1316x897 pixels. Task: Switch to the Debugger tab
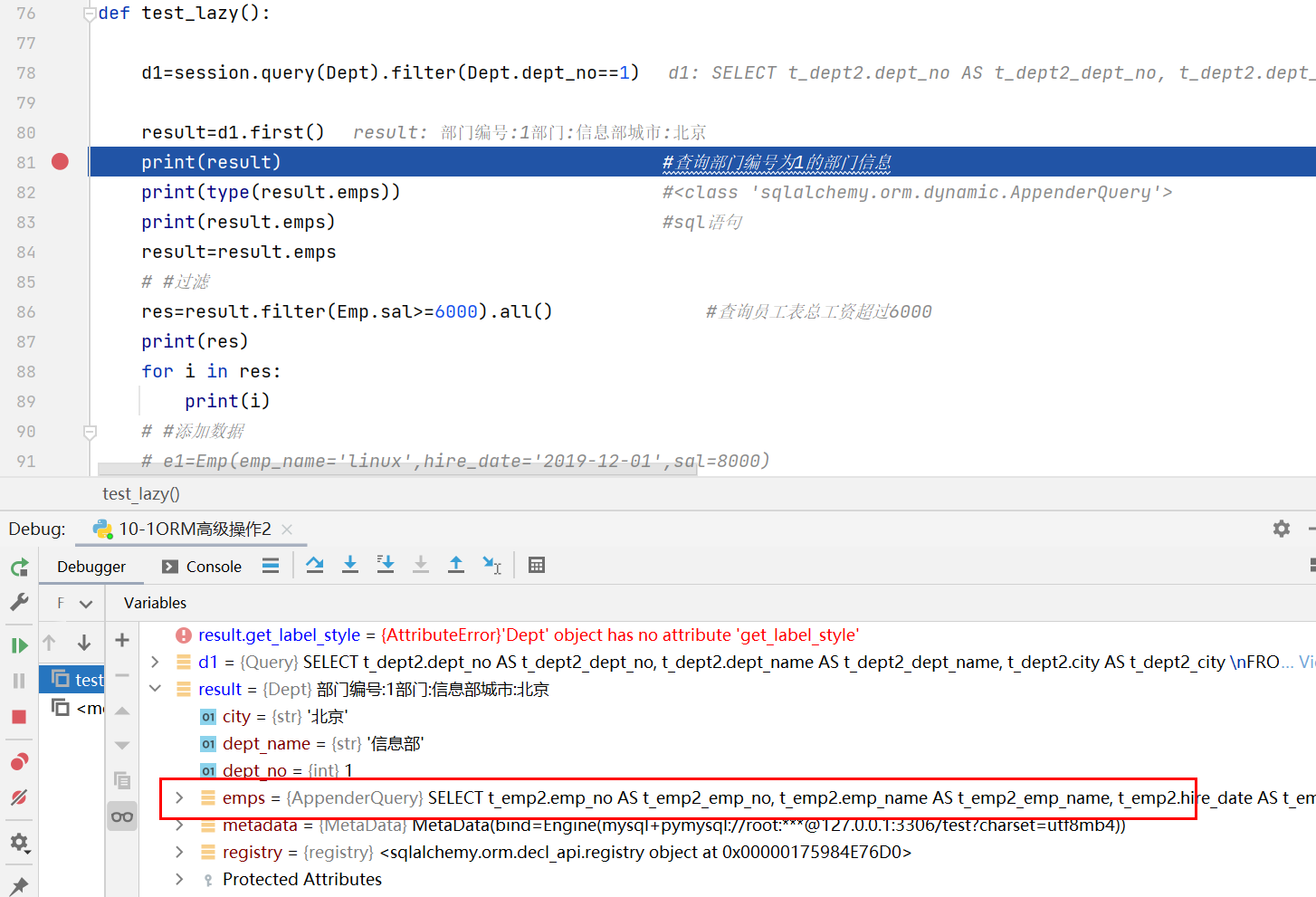click(x=91, y=567)
